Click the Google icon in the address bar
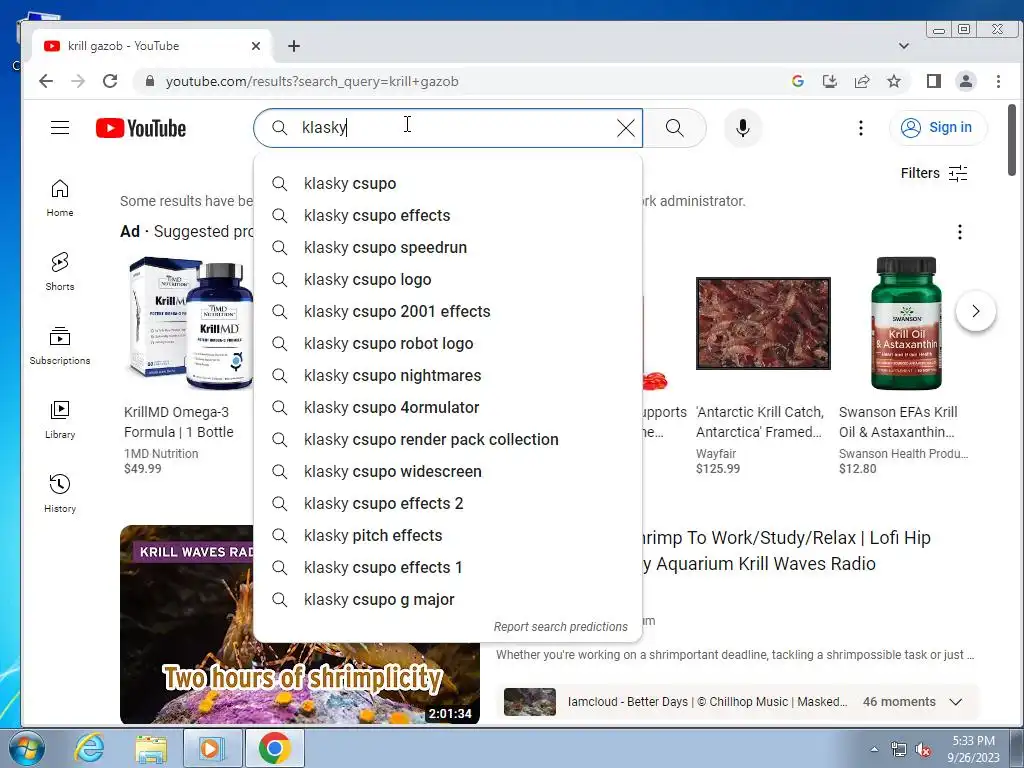The image size is (1024, 768). click(x=797, y=81)
